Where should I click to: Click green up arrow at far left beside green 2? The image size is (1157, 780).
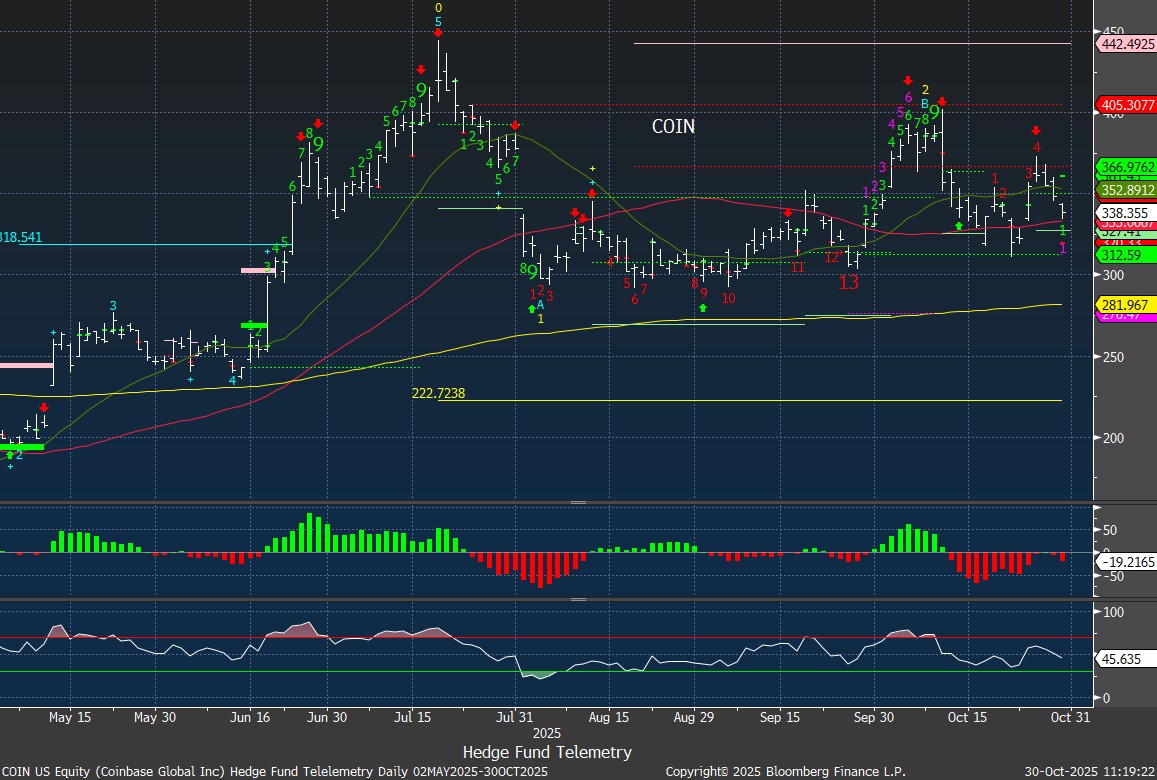9,455
